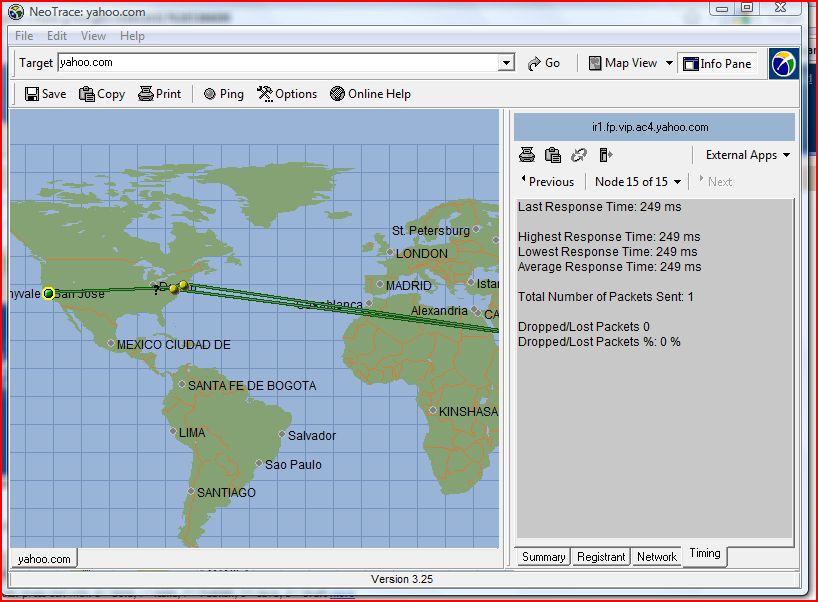
Task: Minimize the NeoTrace window
Action: click(721, 8)
